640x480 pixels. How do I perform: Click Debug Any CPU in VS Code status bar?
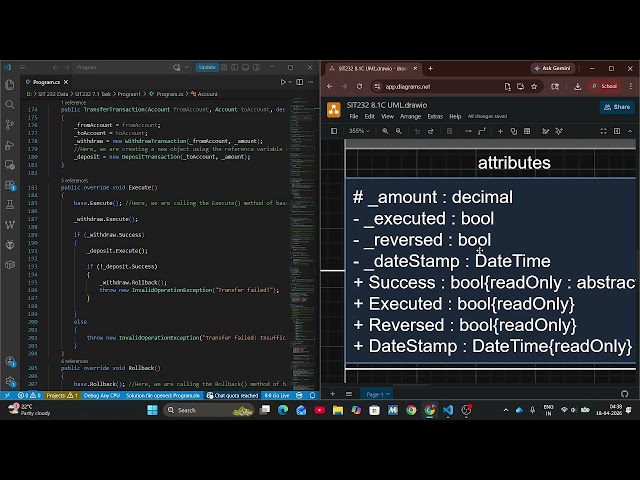[102, 396]
